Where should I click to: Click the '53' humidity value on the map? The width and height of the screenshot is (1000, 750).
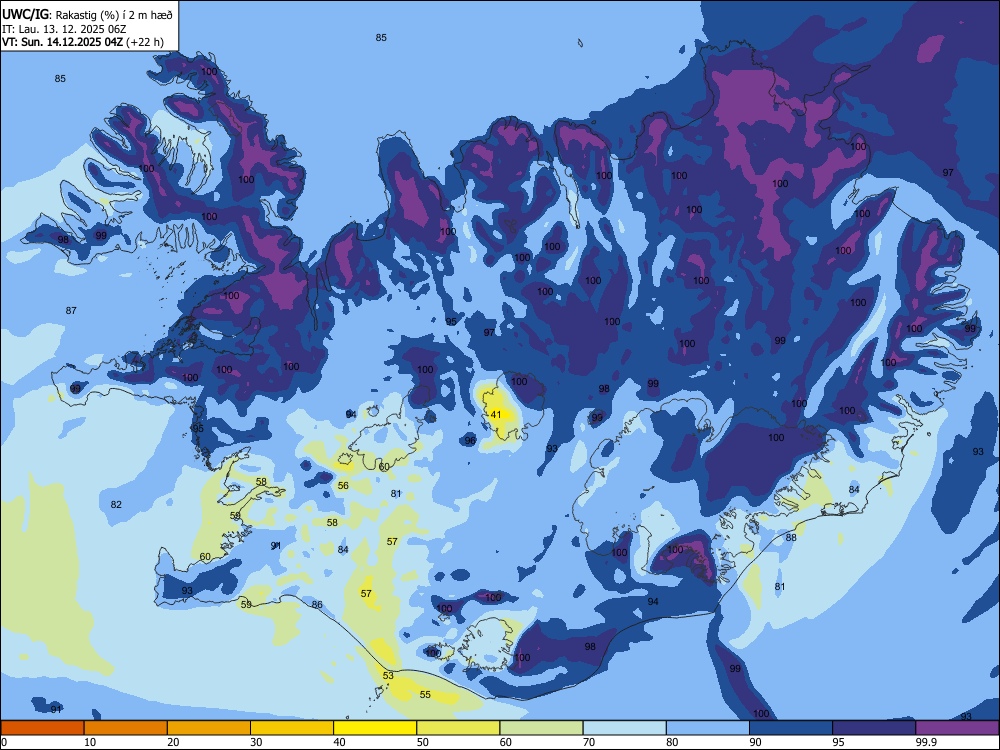[x=388, y=675]
